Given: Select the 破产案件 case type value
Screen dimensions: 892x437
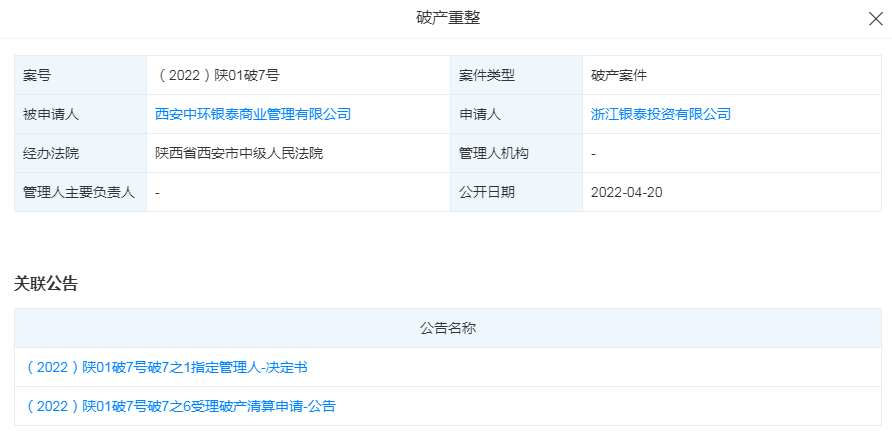Looking at the screenshot, I should coord(620,75).
